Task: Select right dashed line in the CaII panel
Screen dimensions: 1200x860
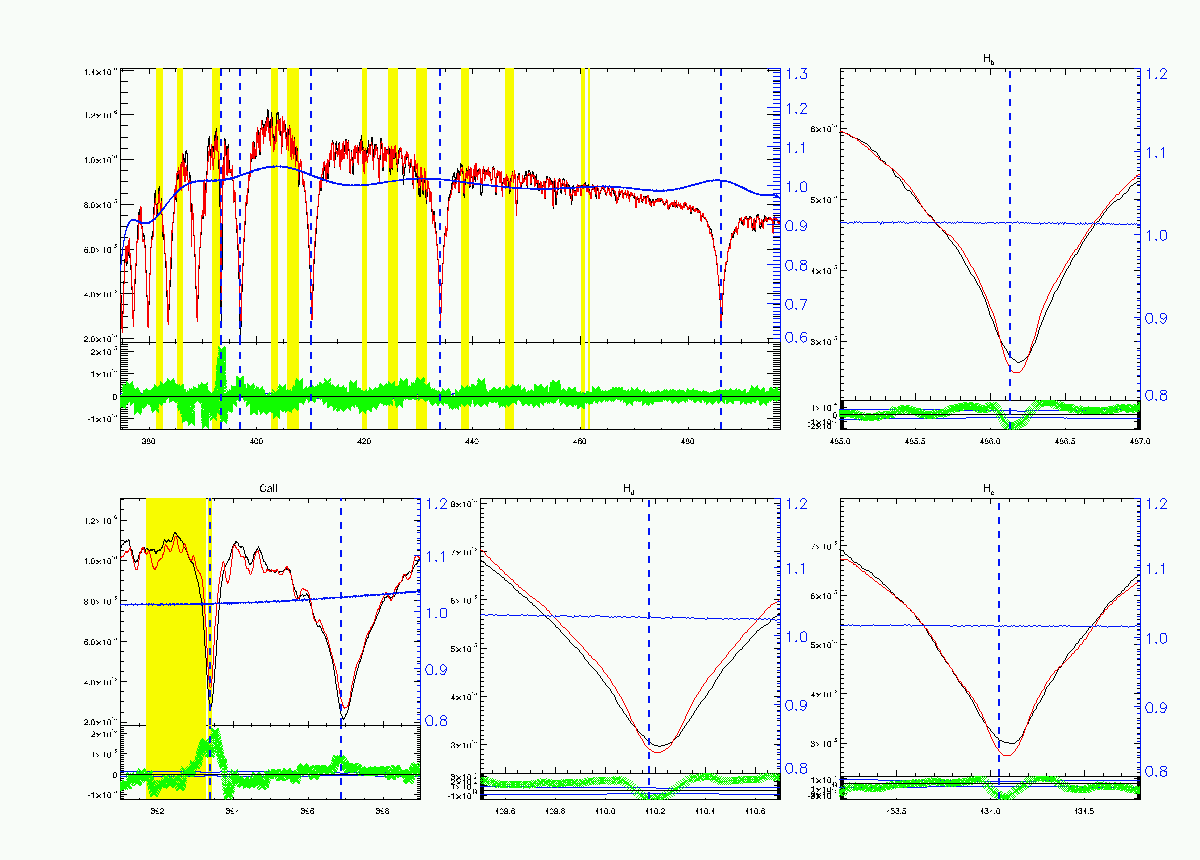Action: [341, 647]
